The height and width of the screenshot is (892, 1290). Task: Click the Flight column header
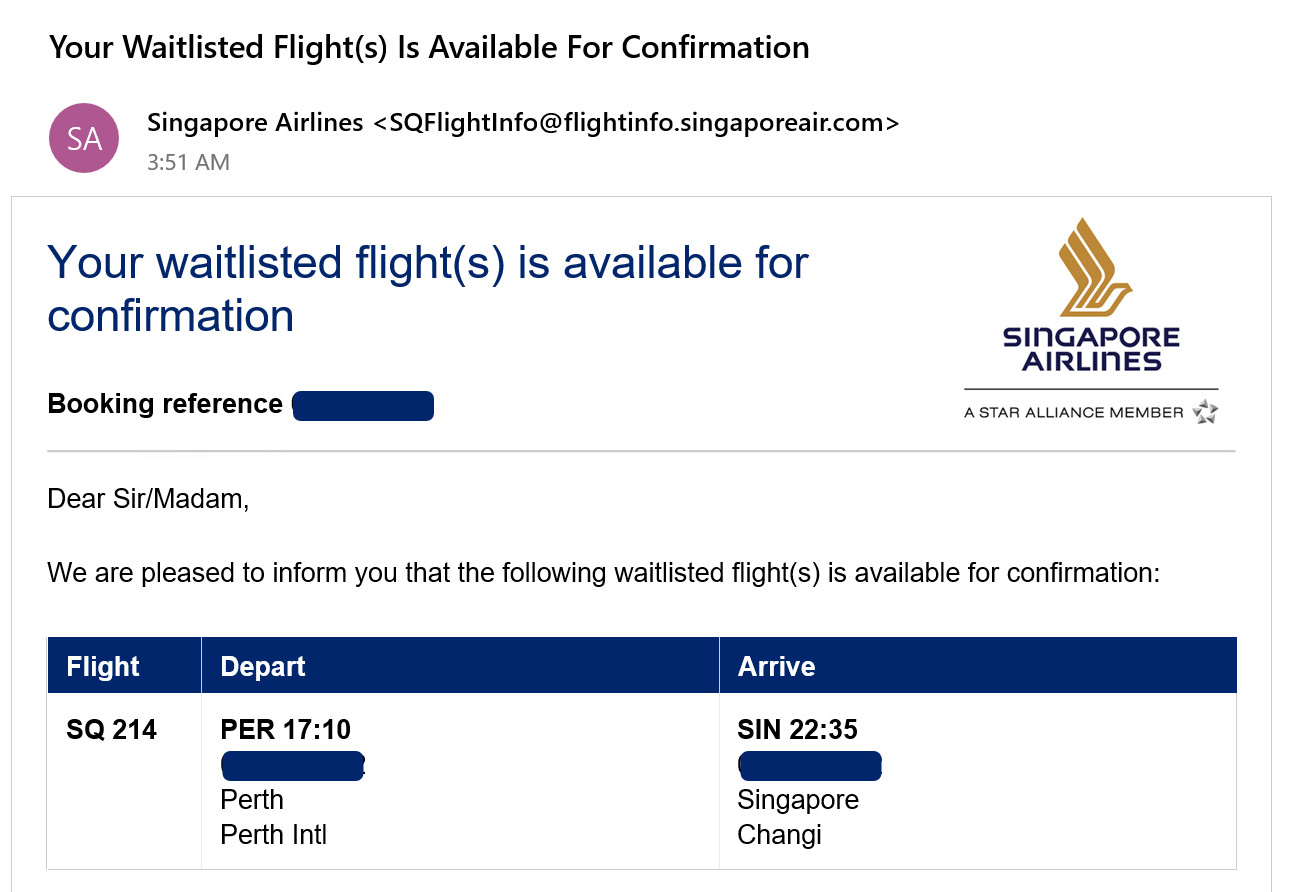(103, 667)
